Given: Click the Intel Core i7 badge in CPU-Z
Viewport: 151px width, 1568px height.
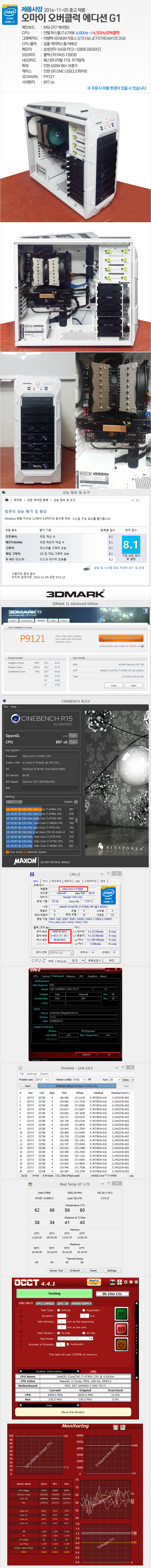Looking at the screenshot, I should pos(108,895).
